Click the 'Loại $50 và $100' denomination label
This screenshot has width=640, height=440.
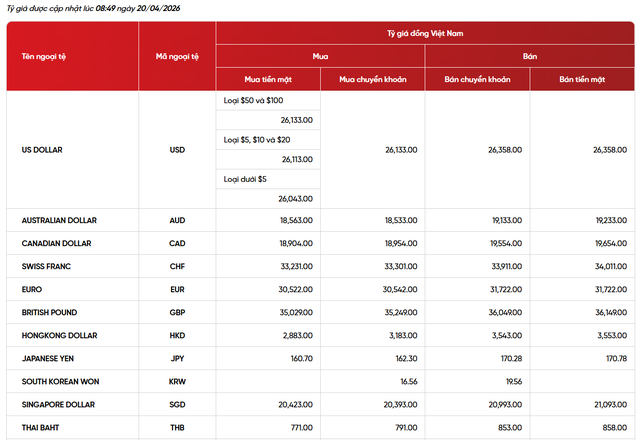254,101
